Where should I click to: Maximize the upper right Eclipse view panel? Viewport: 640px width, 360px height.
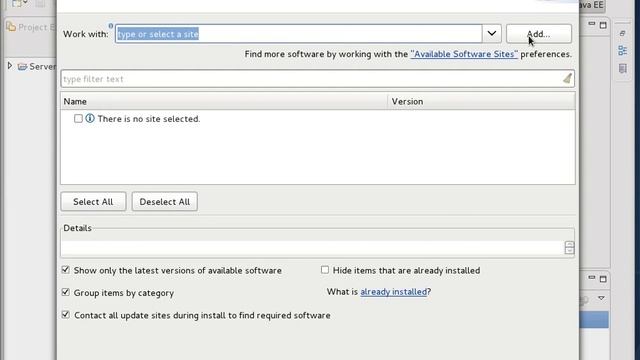[603, 25]
